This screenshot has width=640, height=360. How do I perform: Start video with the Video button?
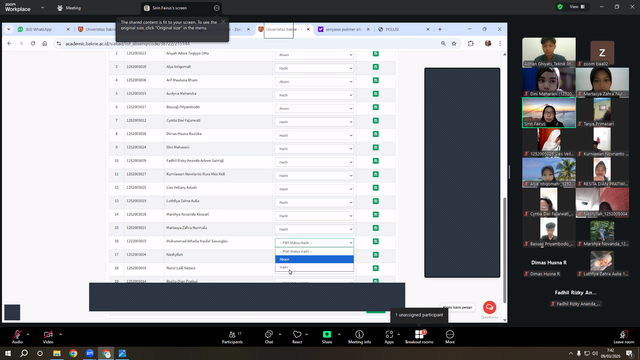point(48,337)
